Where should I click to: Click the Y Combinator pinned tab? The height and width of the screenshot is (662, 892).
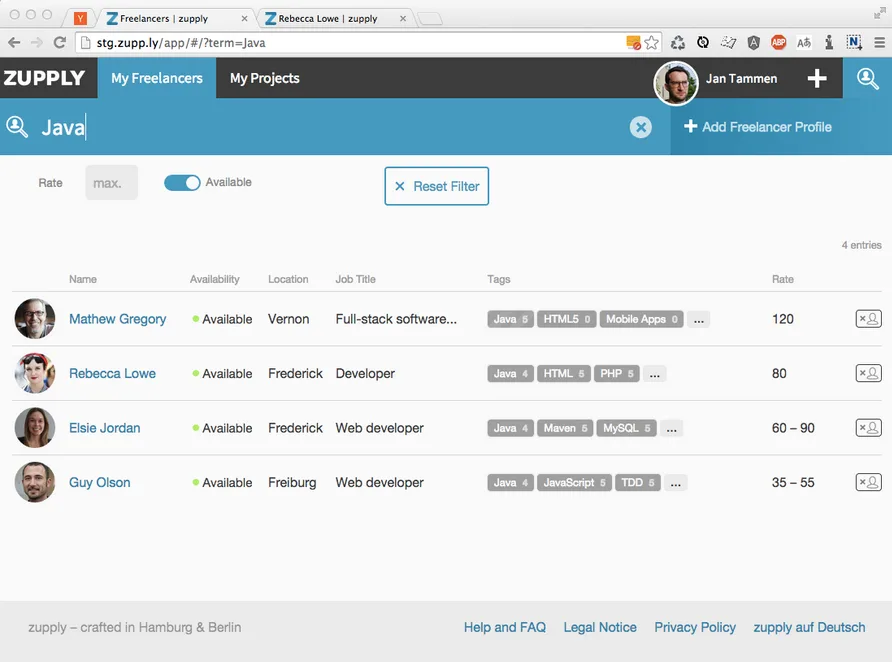80,19
